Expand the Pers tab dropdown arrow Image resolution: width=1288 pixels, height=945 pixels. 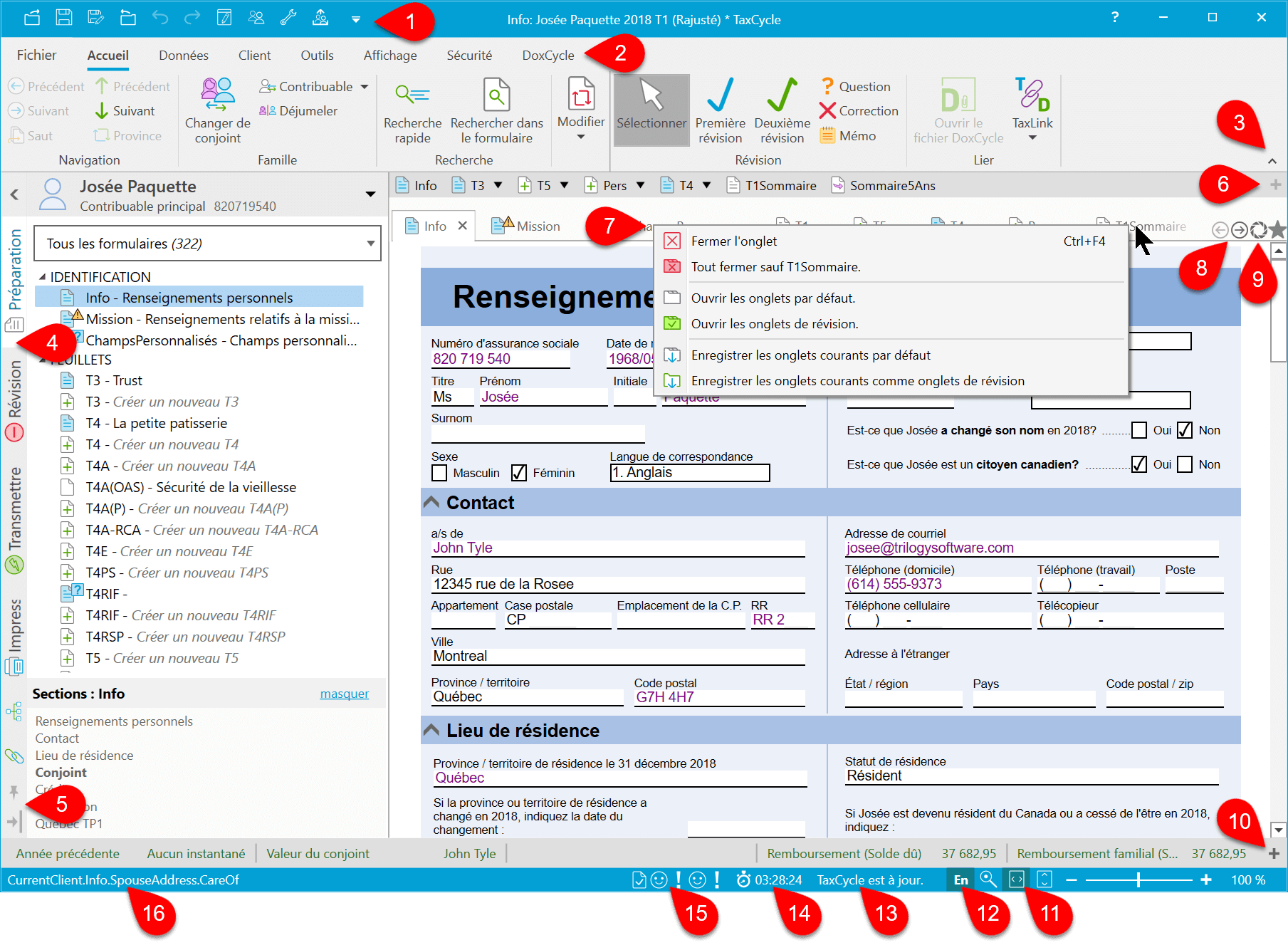pos(640,185)
